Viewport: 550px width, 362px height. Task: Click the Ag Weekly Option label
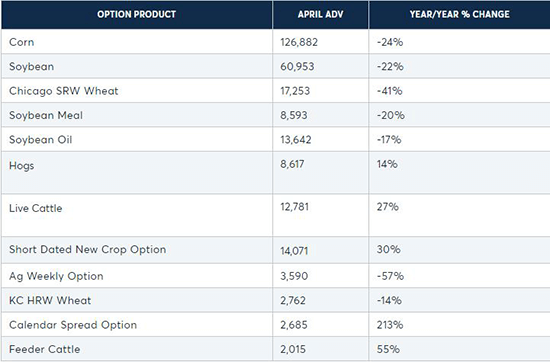[x=56, y=276]
